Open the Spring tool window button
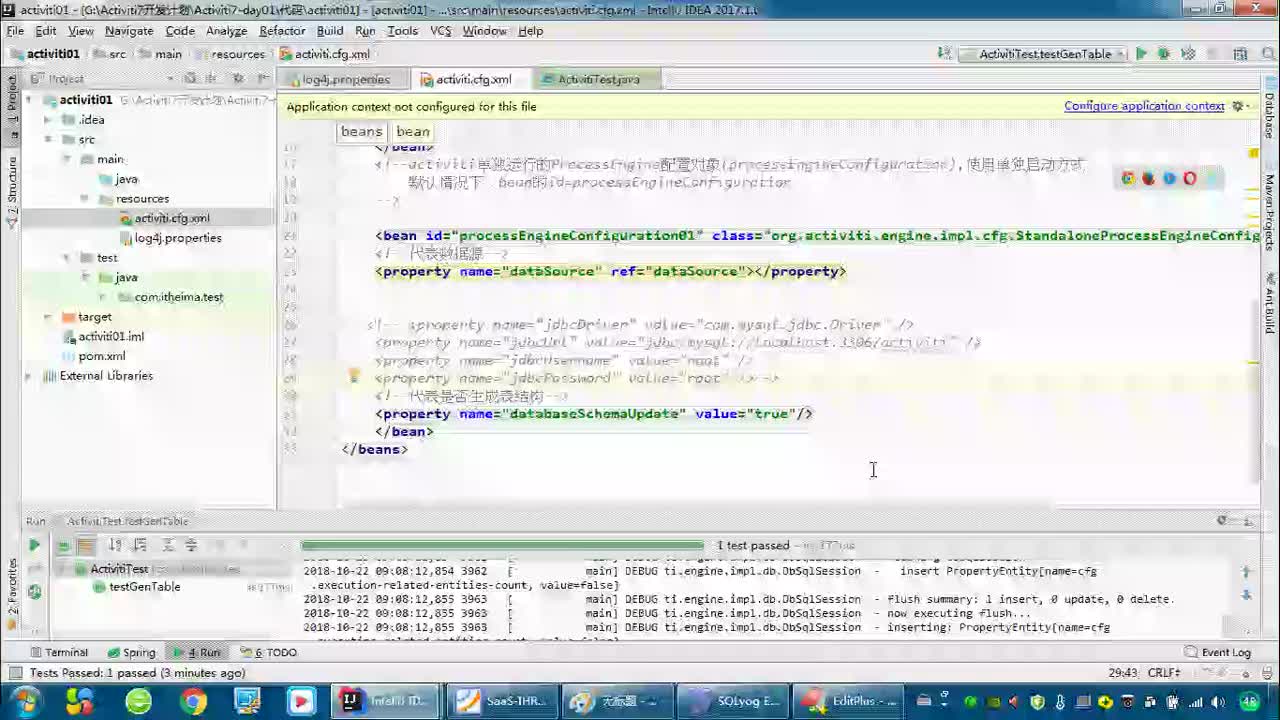This screenshot has height=720, width=1280. pyautogui.click(x=130, y=652)
